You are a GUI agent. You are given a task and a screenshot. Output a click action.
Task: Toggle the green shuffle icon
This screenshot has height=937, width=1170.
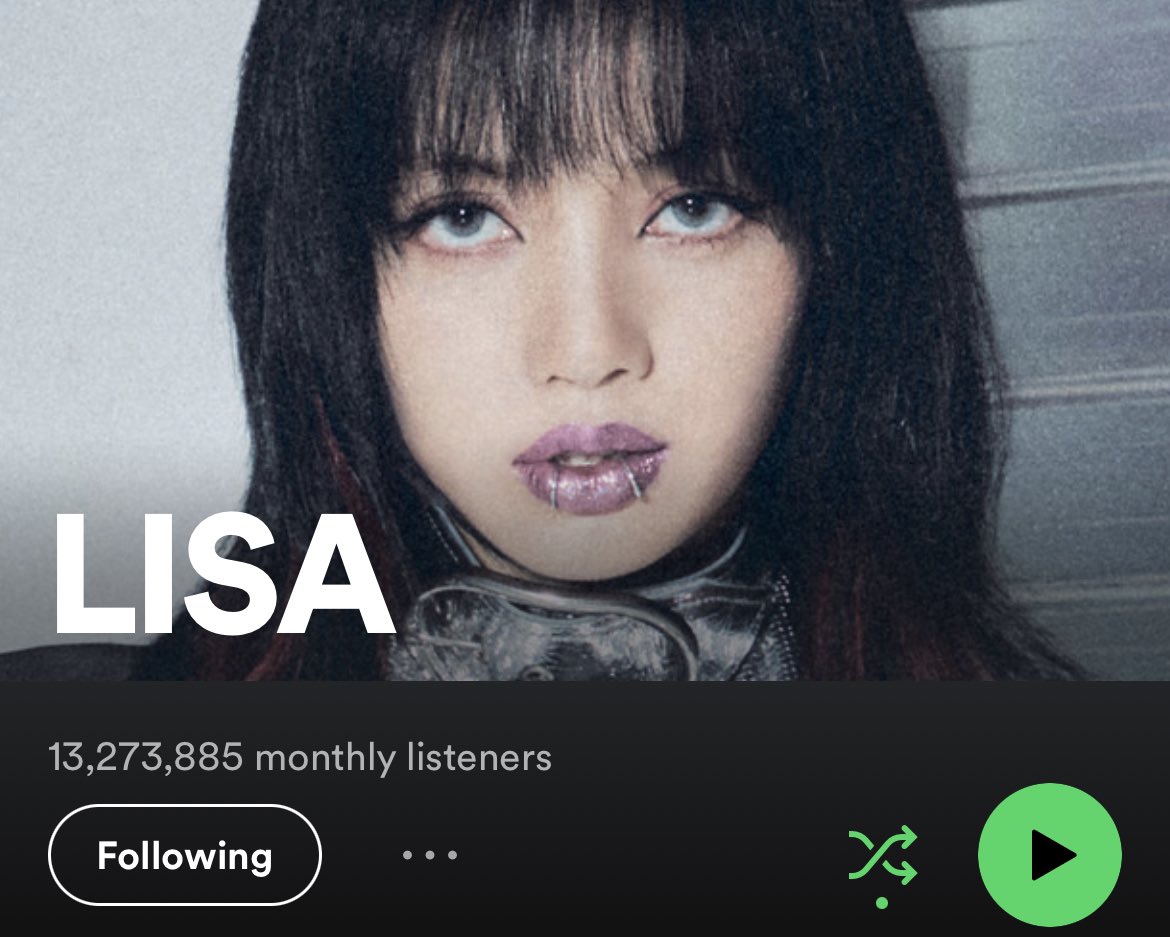tap(883, 855)
